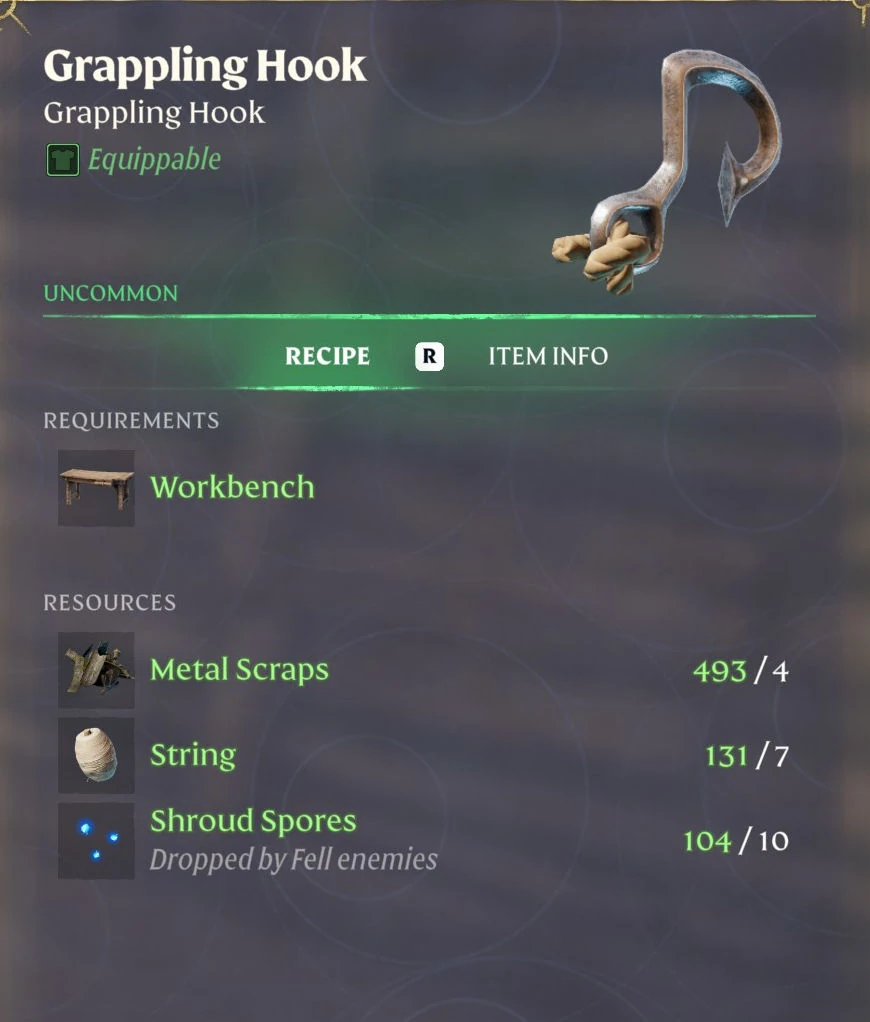Click the String resource name

(x=193, y=755)
